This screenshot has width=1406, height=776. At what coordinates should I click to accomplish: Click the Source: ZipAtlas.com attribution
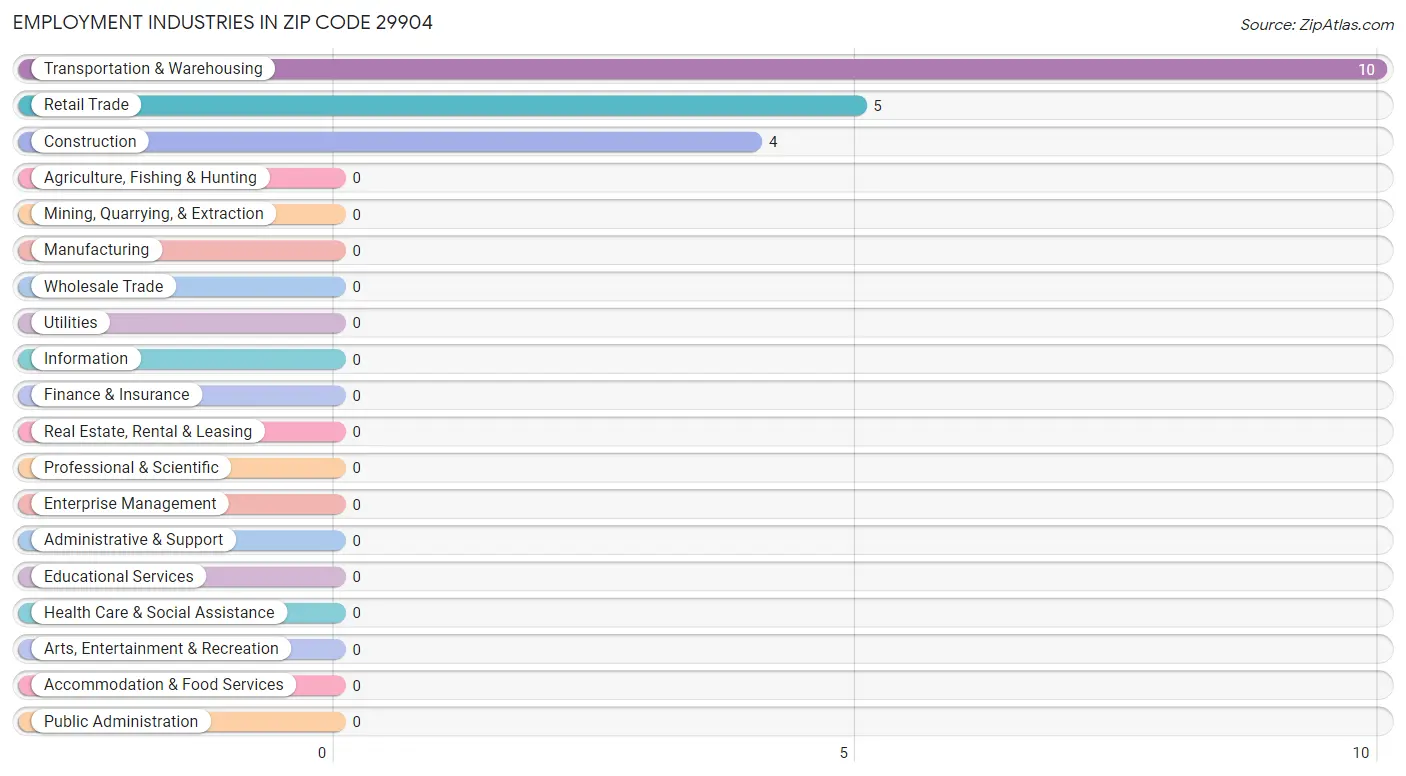1317,25
